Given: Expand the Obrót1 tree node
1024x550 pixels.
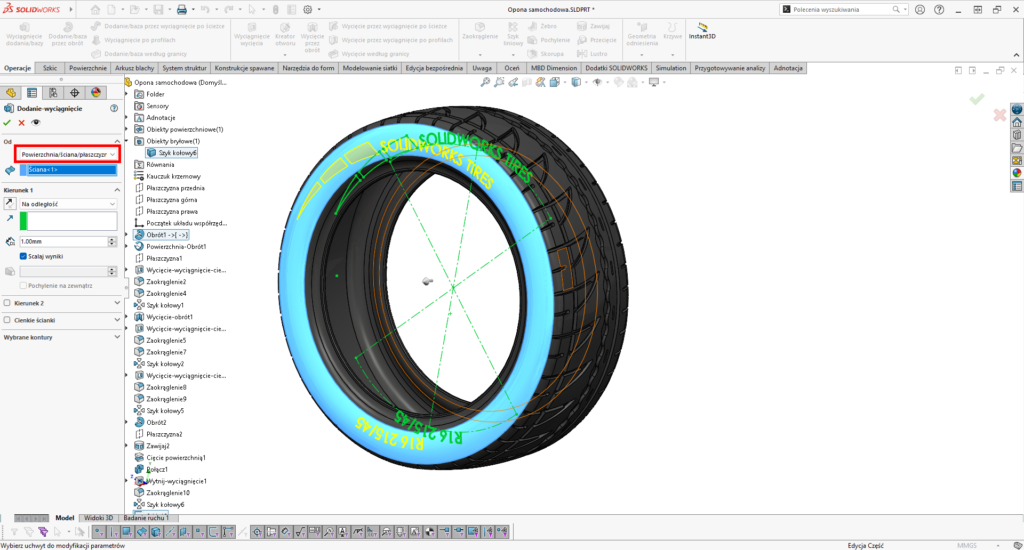Looking at the screenshot, I should click(127, 235).
